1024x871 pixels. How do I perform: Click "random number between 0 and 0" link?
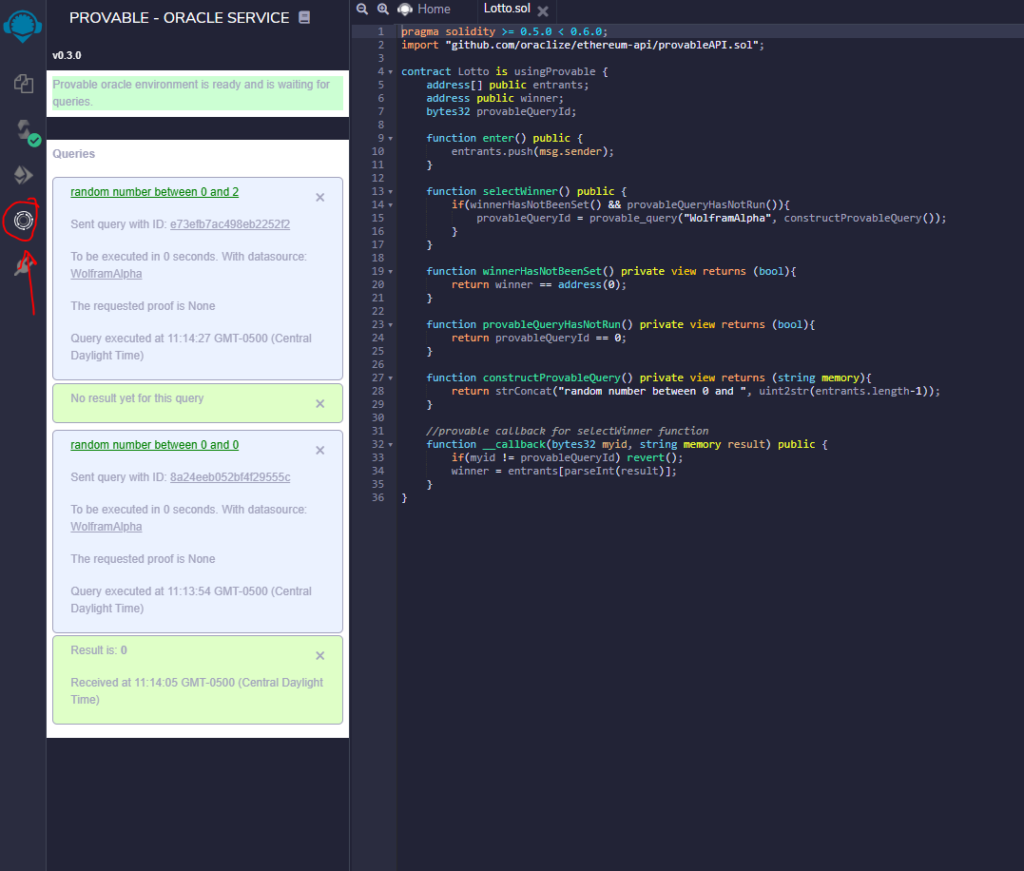[154, 445]
